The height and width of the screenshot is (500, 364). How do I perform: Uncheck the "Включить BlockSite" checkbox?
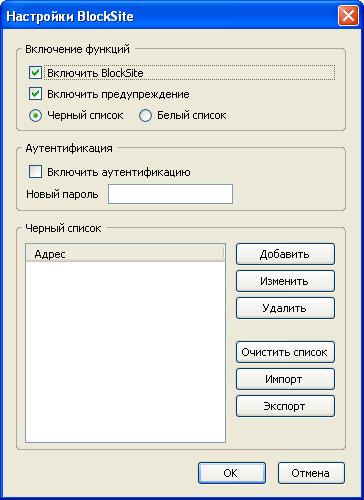coord(35,73)
